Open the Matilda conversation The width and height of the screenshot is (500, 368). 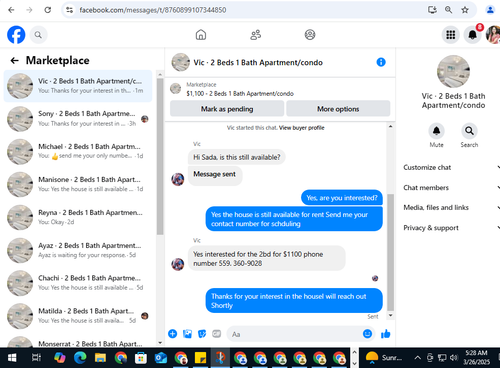[78, 316]
